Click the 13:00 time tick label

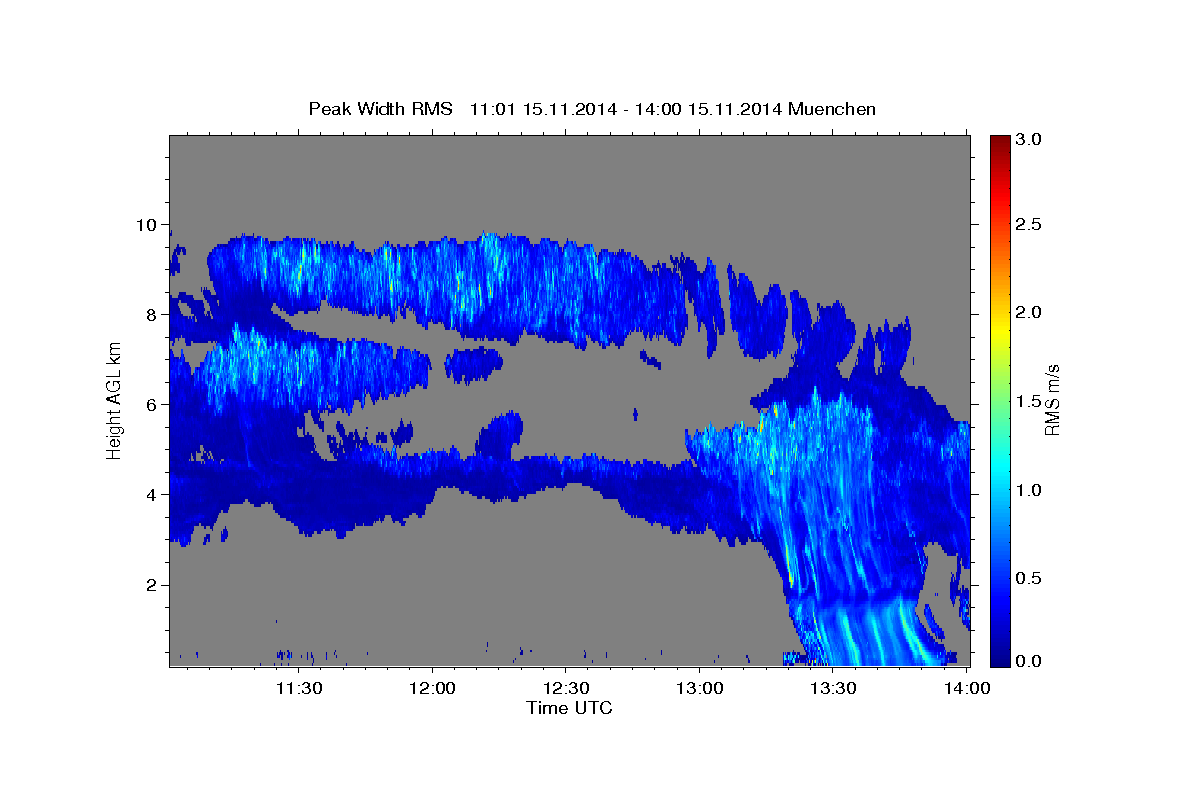point(700,688)
